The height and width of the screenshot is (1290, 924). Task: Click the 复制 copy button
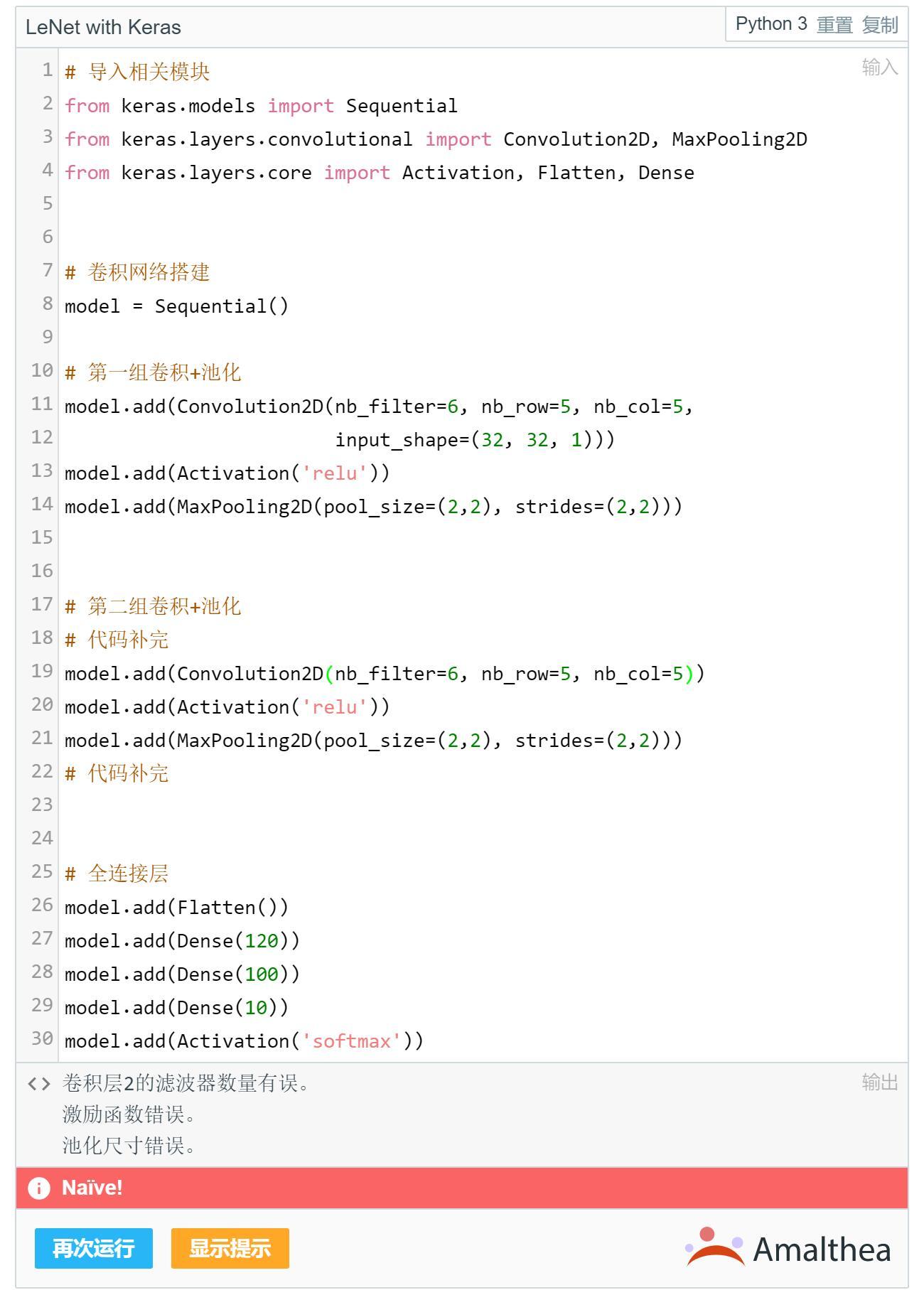coord(880,25)
